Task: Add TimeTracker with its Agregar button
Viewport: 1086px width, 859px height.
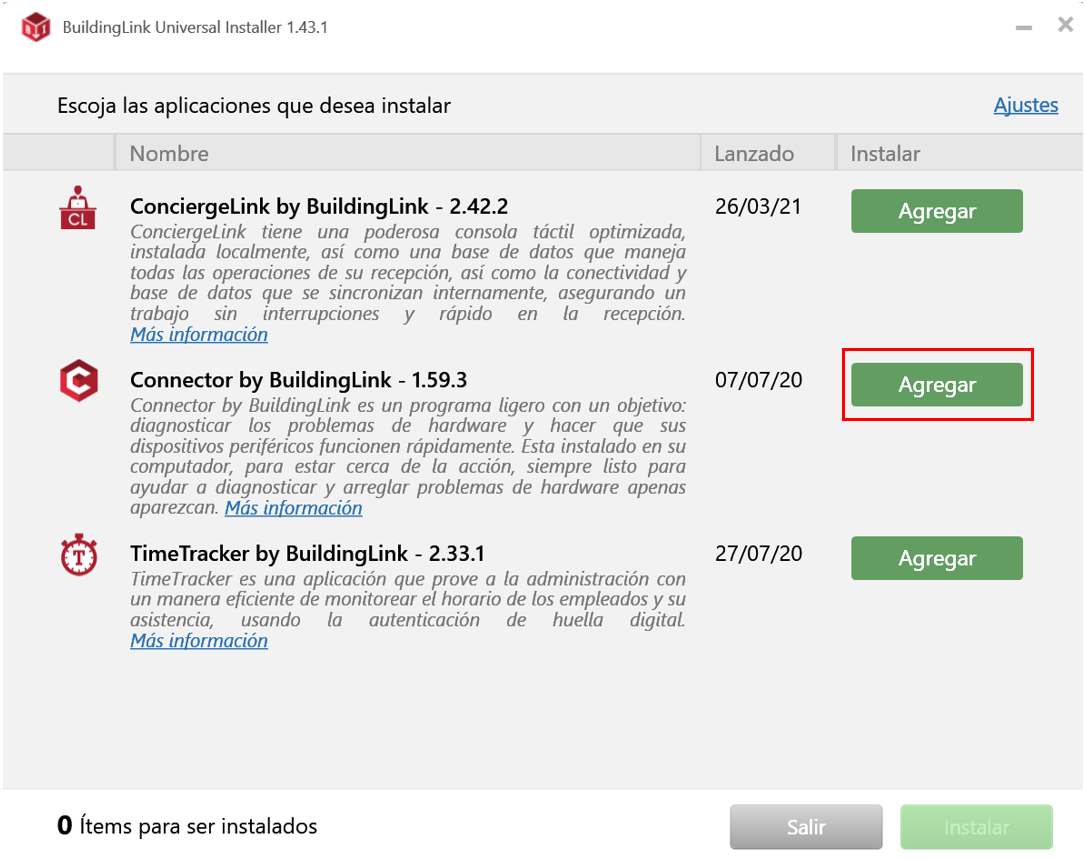Action: click(936, 558)
